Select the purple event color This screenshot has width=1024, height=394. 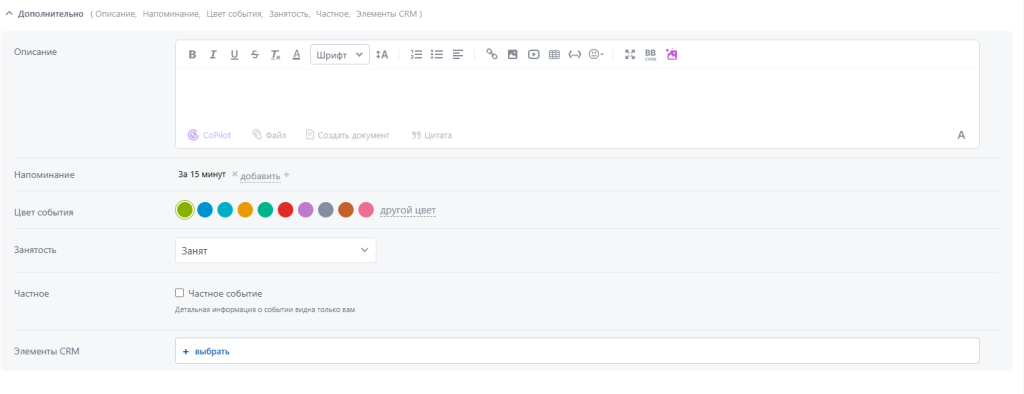[x=306, y=210]
